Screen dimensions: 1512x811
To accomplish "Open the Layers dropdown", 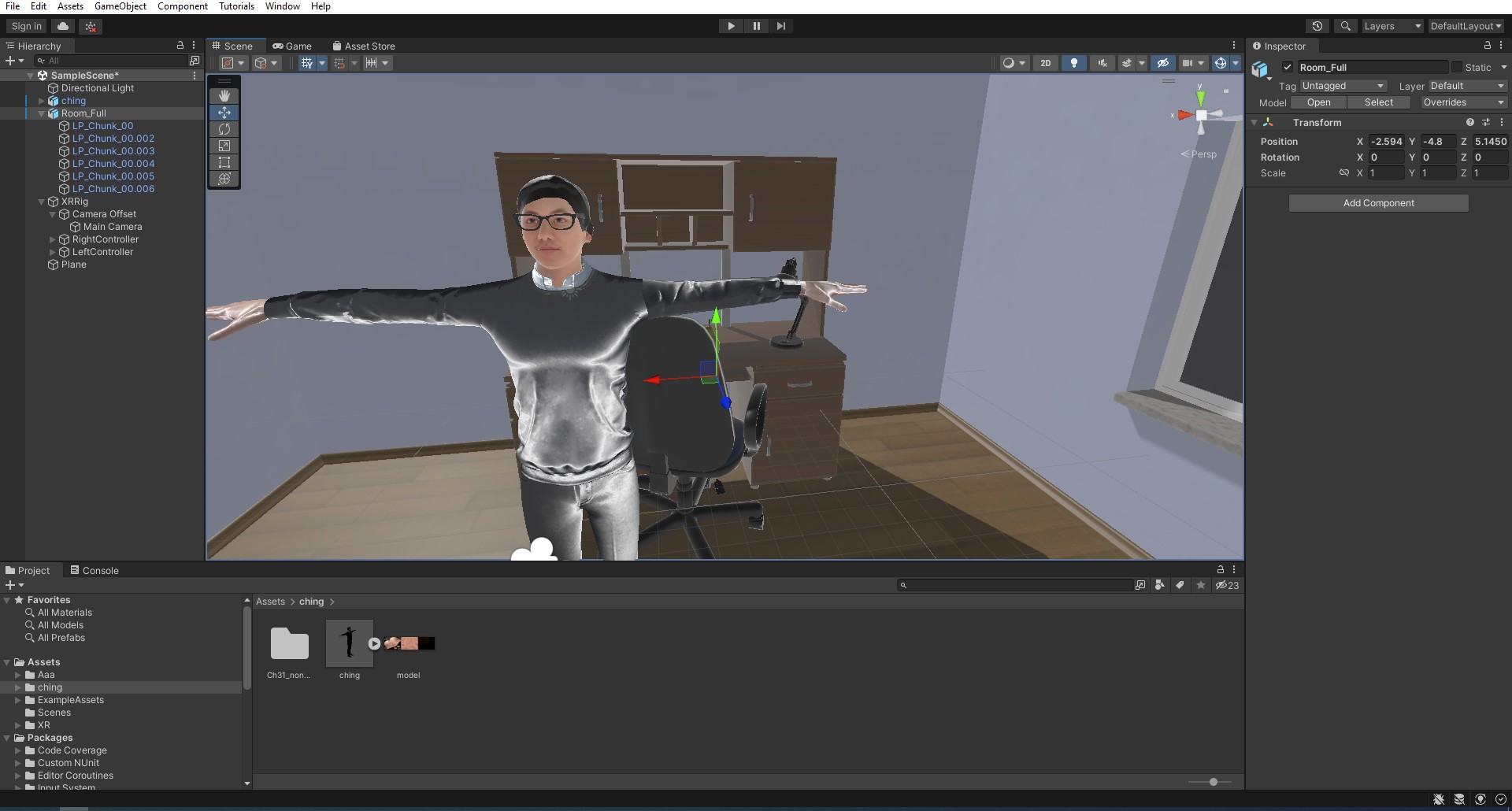I will 1392,26.
